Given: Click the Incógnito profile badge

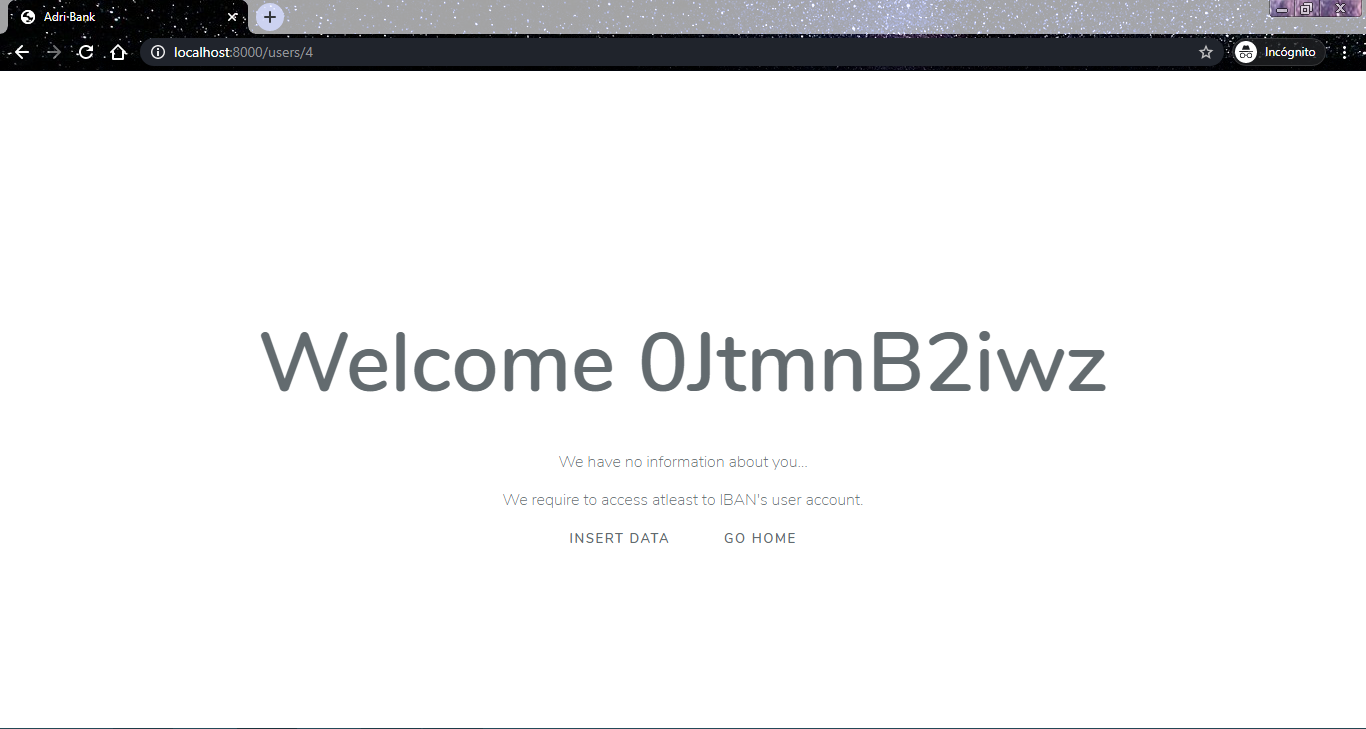Looking at the screenshot, I should pos(1279,52).
